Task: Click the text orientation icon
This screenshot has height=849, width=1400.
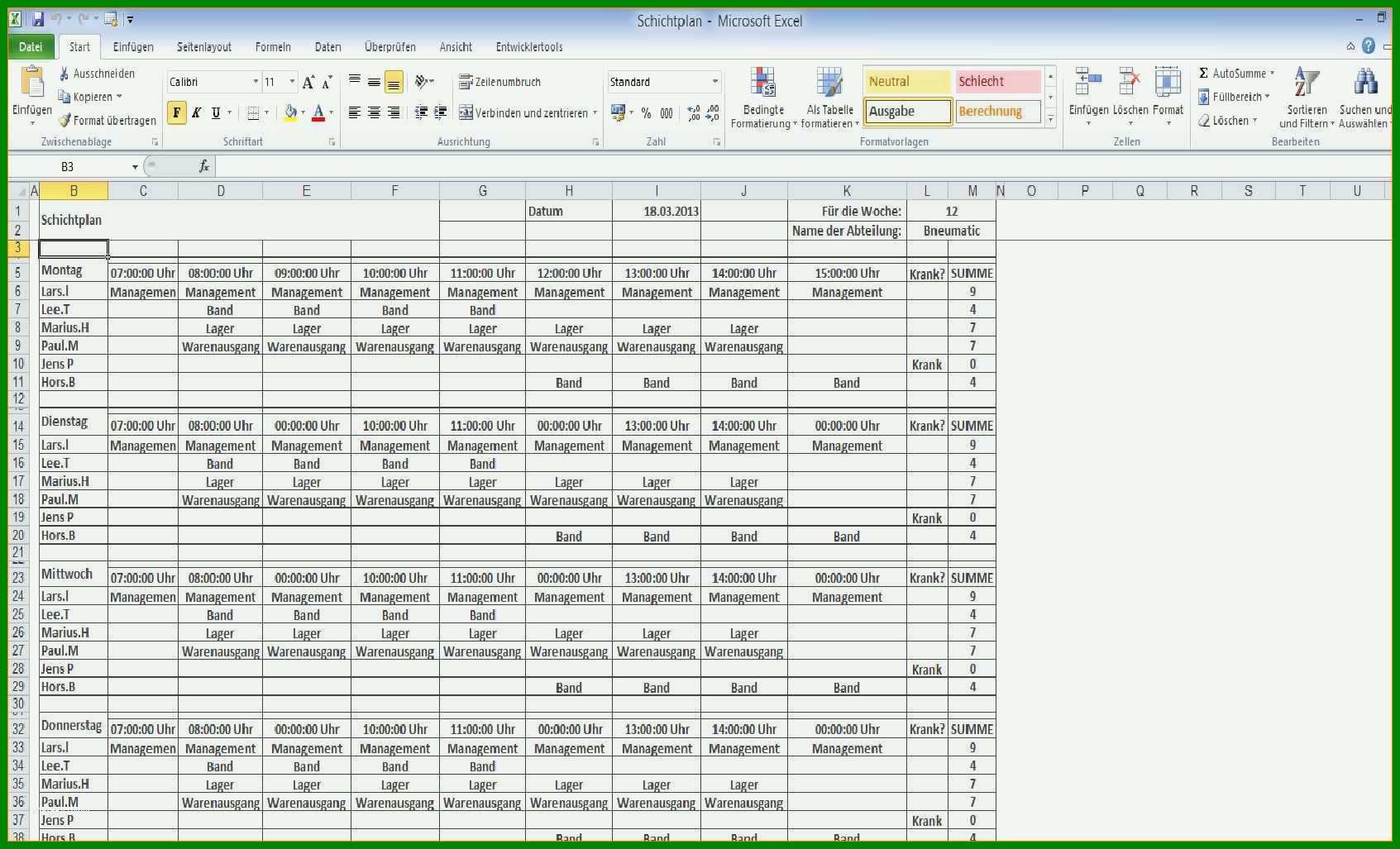Action: [423, 82]
